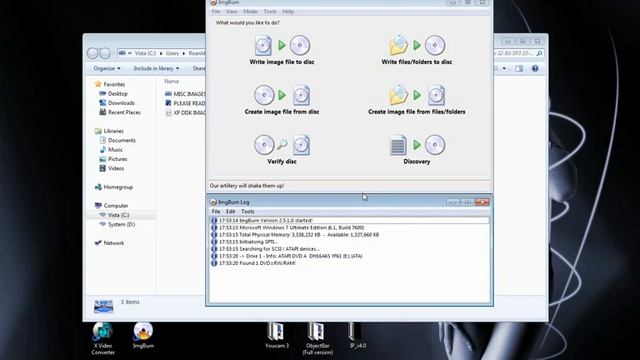Toggle Explorer preview pane button
Screen dimensions: 640x360
(519, 69)
